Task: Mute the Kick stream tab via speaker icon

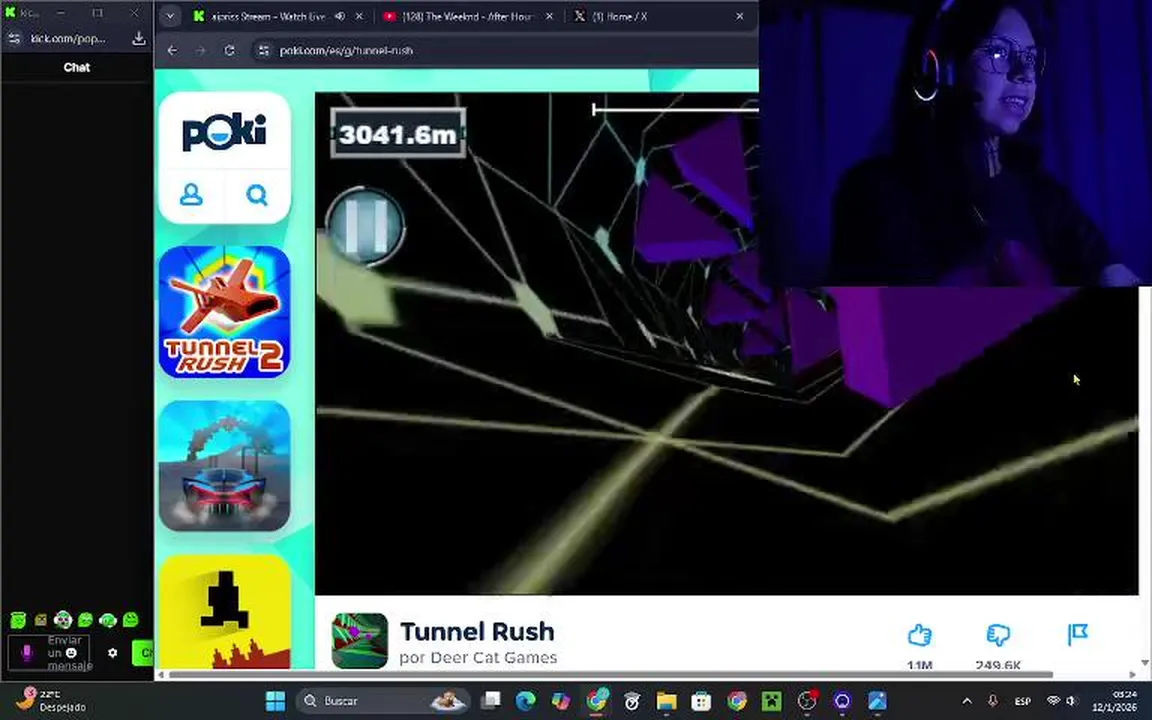Action: [x=339, y=16]
